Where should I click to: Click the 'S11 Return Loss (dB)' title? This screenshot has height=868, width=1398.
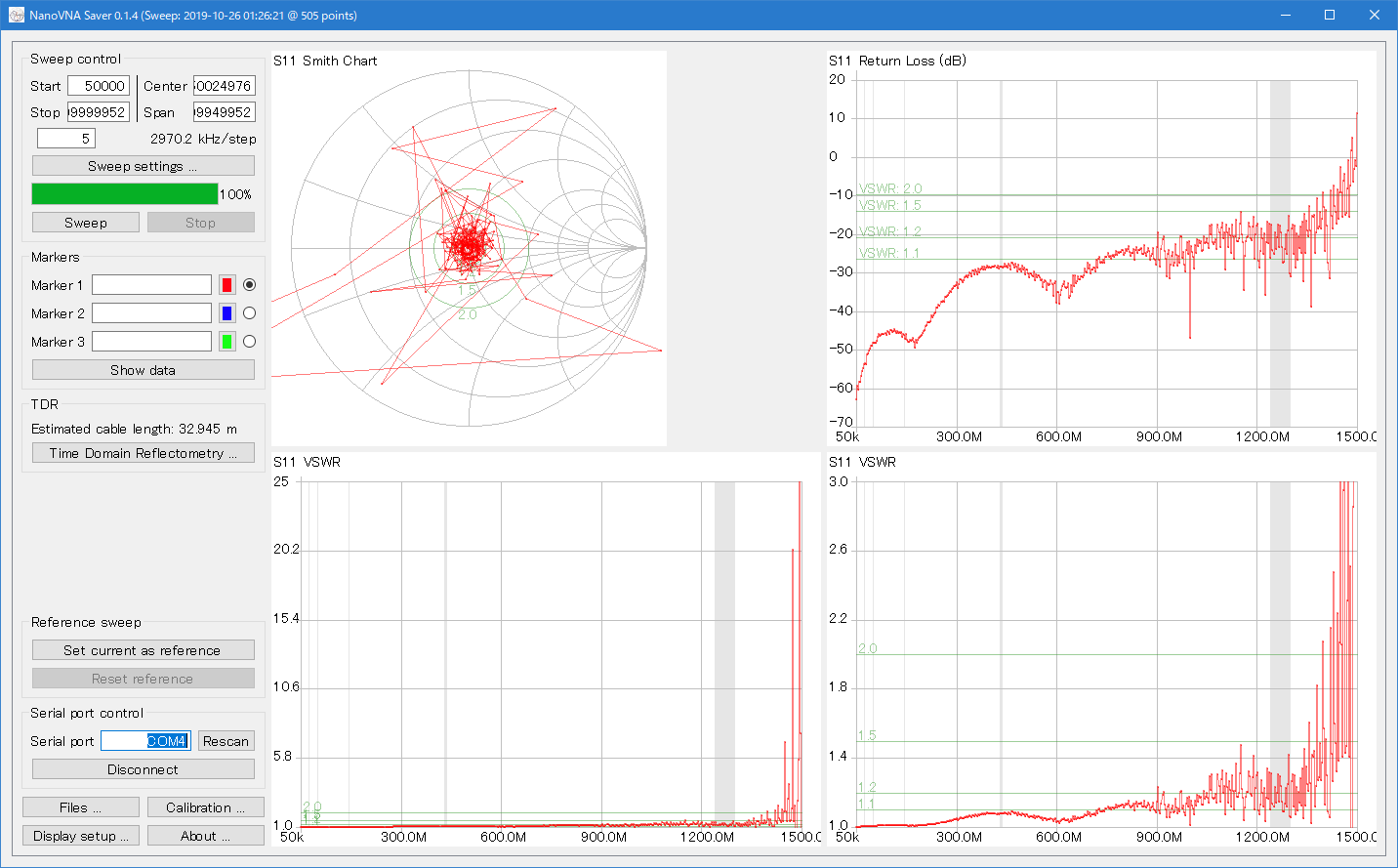pyautogui.click(x=898, y=61)
